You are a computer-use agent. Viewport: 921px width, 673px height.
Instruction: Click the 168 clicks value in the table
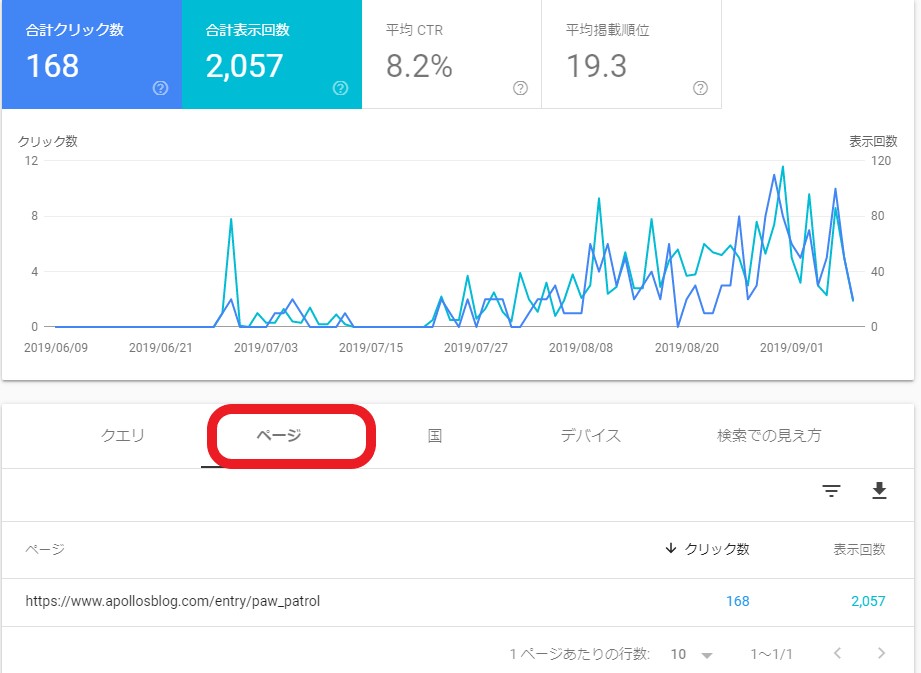[737, 601]
